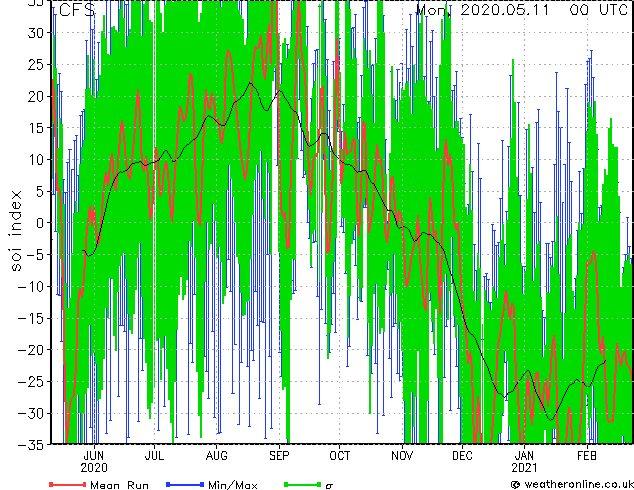Click the OCT x-axis label
Image resolution: width=634 pixels, height=490 pixels.
(x=339, y=456)
